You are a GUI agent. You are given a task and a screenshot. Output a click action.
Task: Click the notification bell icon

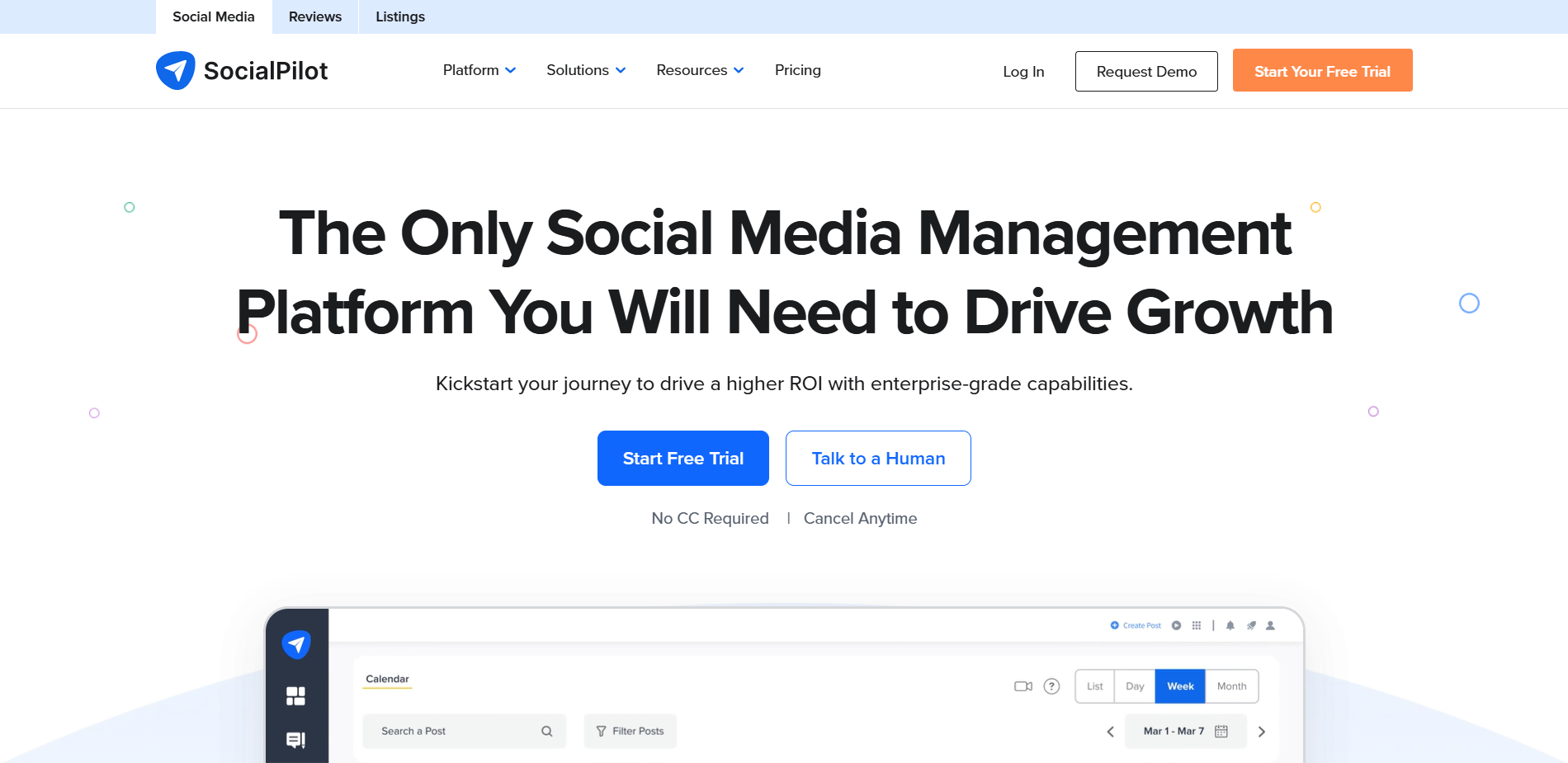[1230, 625]
